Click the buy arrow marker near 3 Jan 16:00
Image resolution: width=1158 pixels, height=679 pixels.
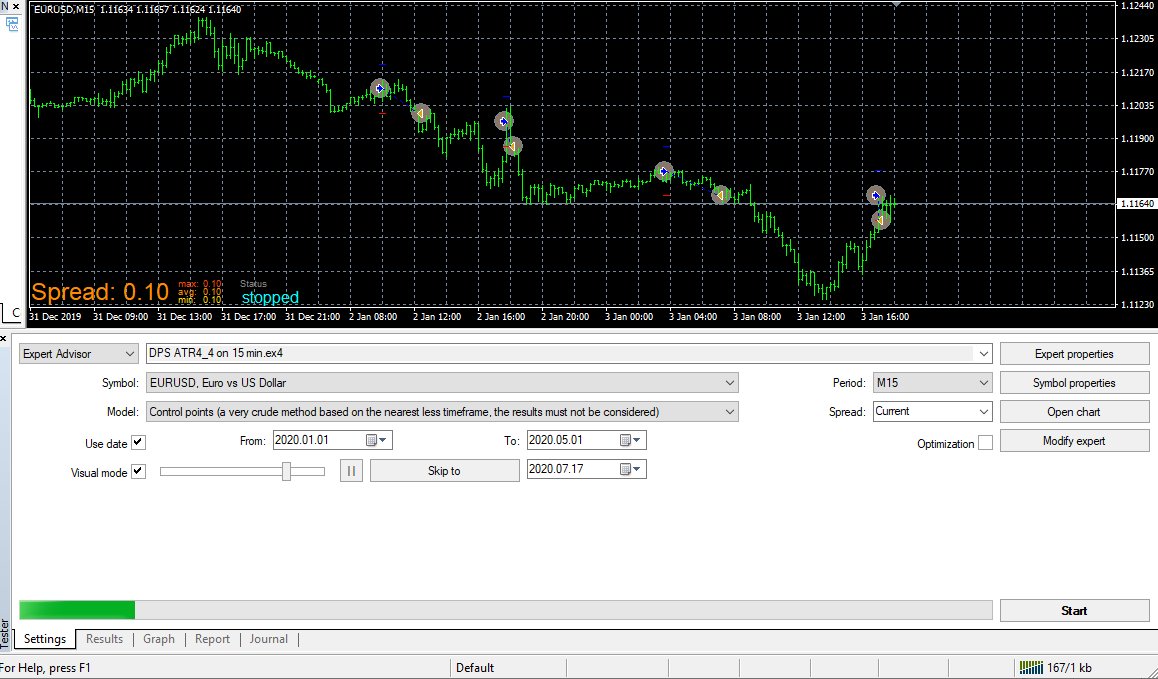point(876,195)
